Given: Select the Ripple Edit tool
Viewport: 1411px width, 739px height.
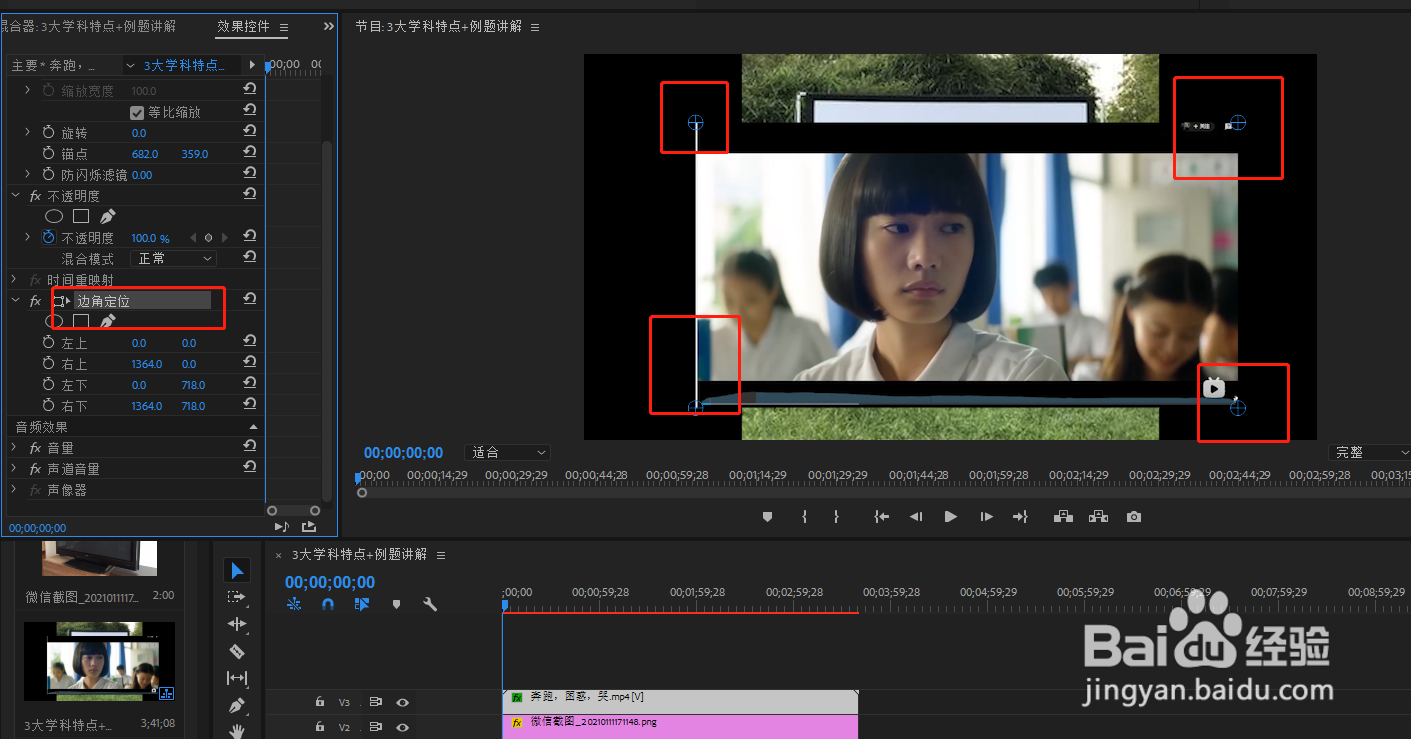Looking at the screenshot, I should click(x=236, y=624).
